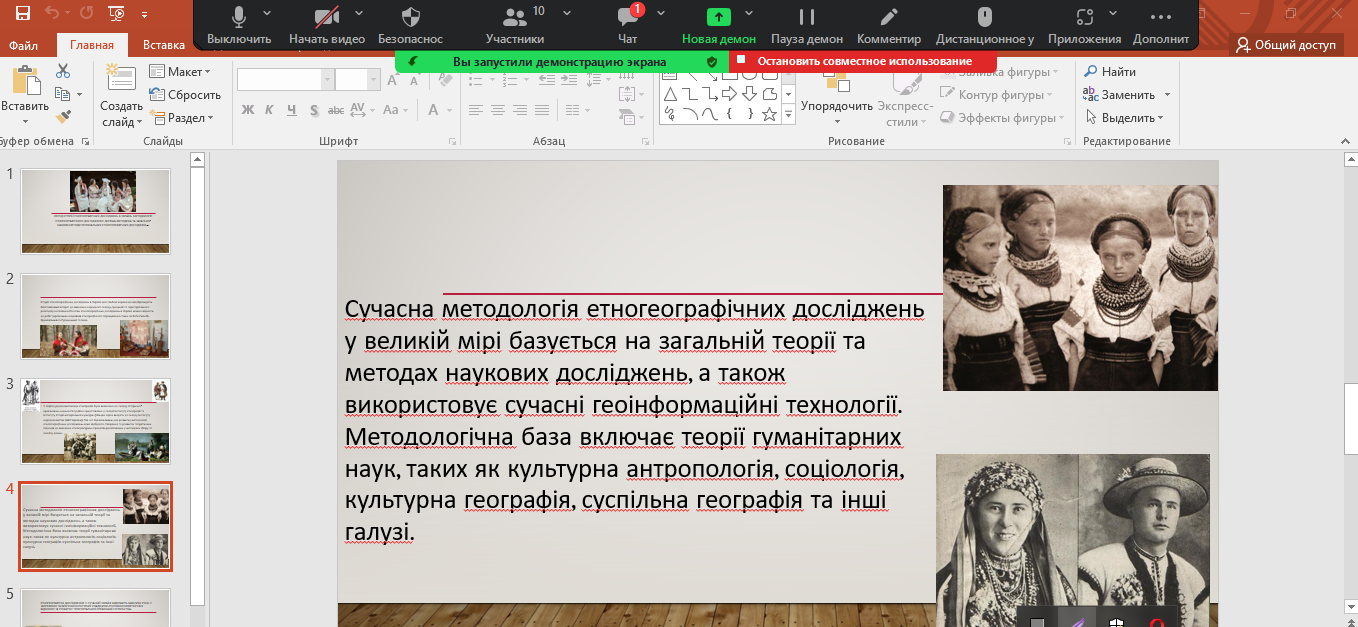
Task: Click the Cut scissors icon
Action: coord(63,71)
